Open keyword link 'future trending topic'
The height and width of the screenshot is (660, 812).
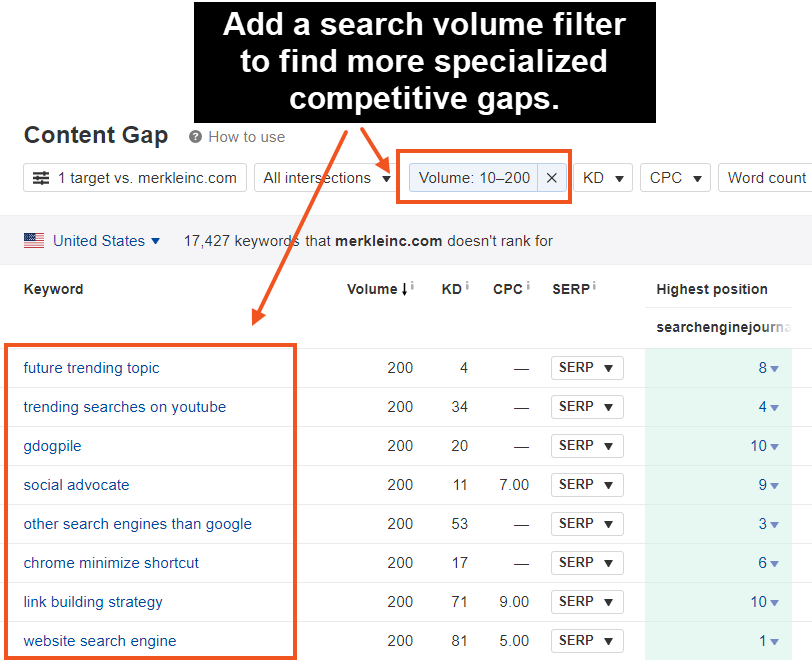pos(91,368)
